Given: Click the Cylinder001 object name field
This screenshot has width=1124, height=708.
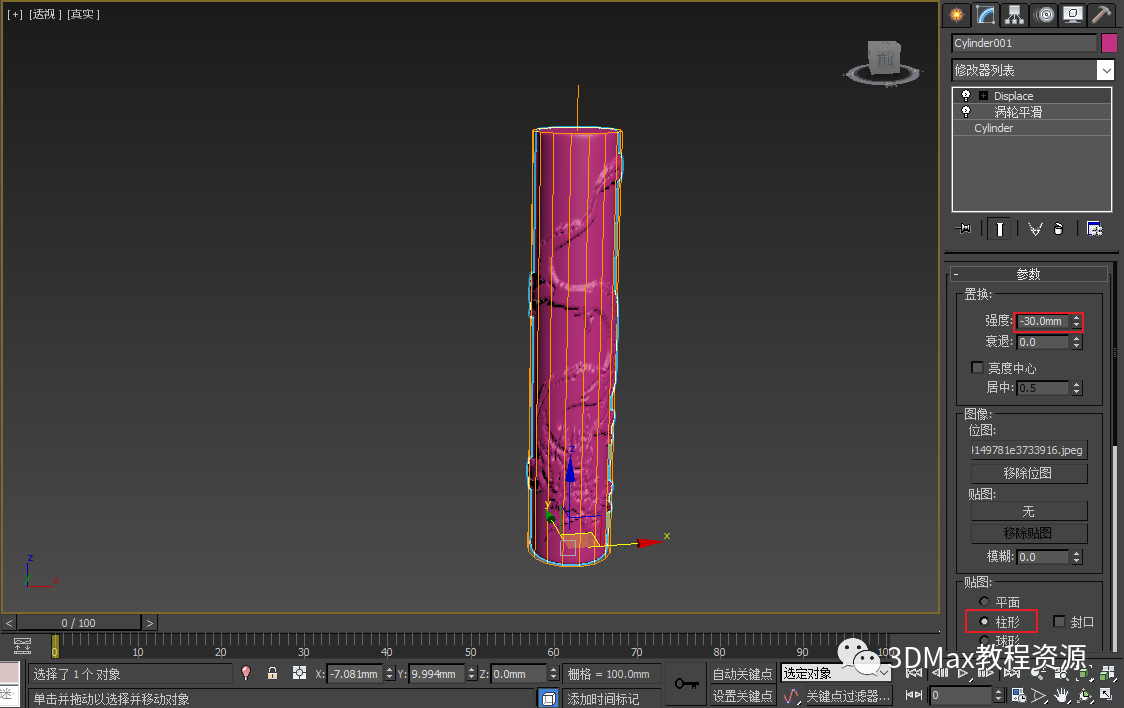Looking at the screenshot, I should [1024, 43].
